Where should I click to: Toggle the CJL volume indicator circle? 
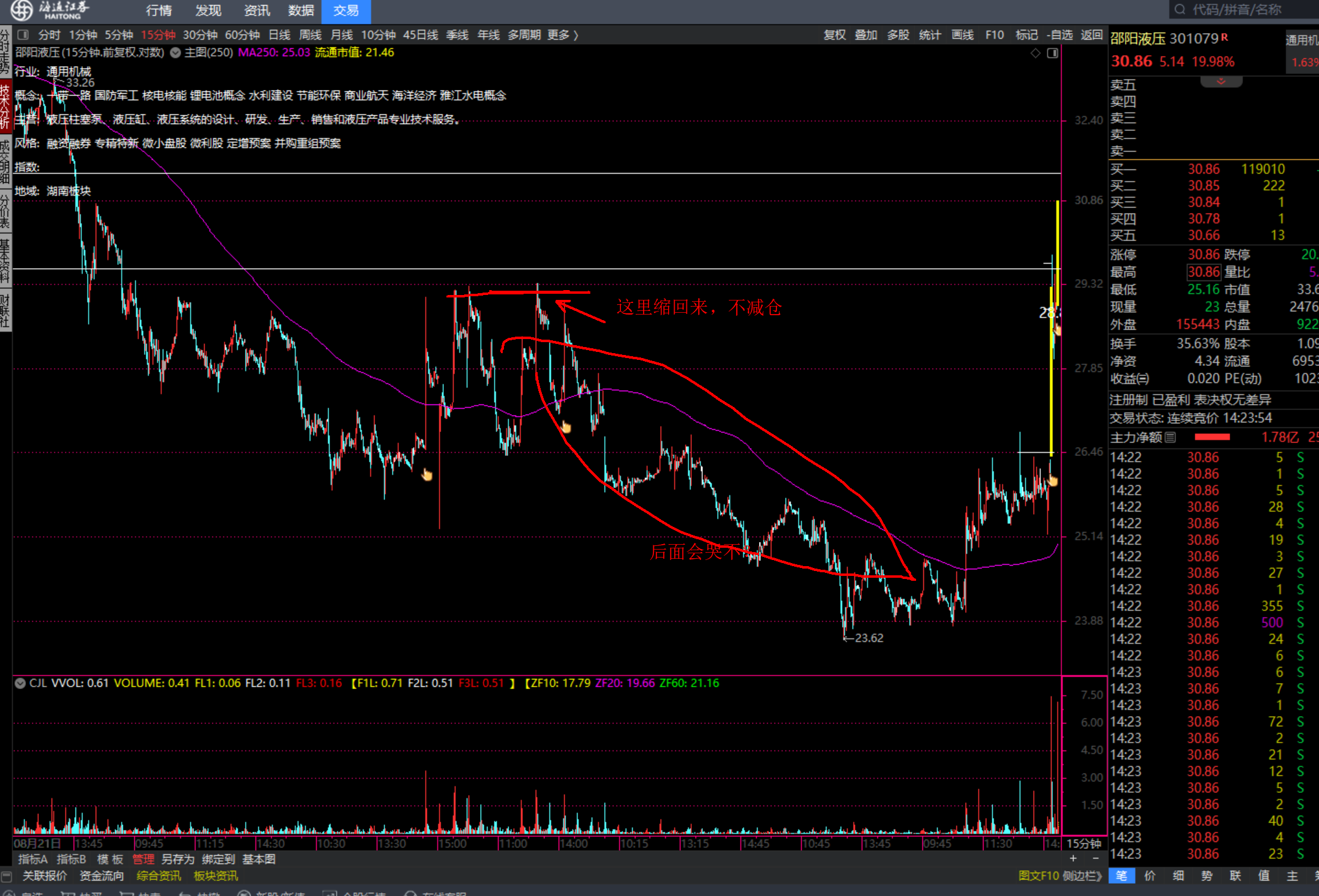click(x=20, y=683)
